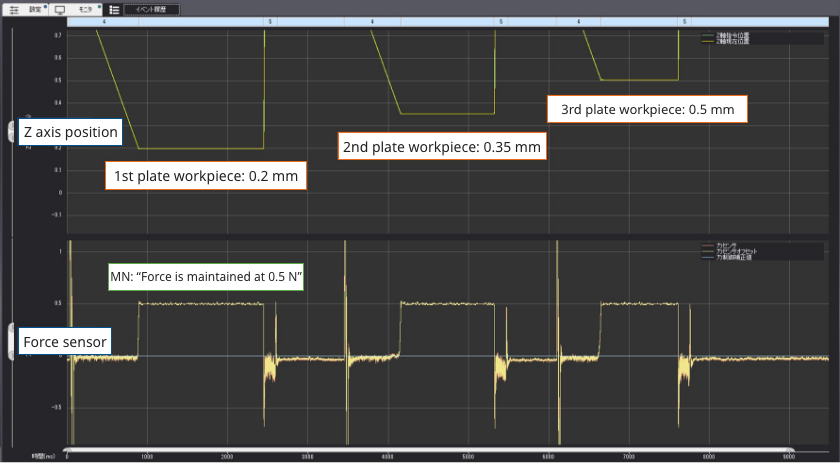The height and width of the screenshot is (463, 840).
Task: Click the force sensor graph legend box
Action: 762,250
